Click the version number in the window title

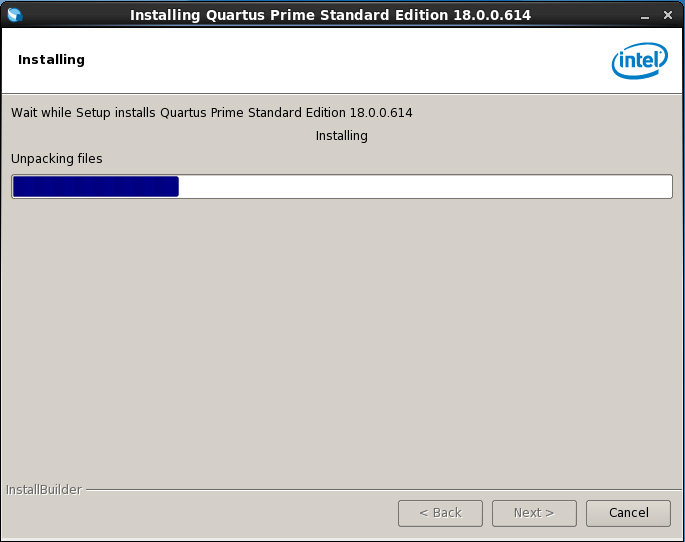point(493,15)
